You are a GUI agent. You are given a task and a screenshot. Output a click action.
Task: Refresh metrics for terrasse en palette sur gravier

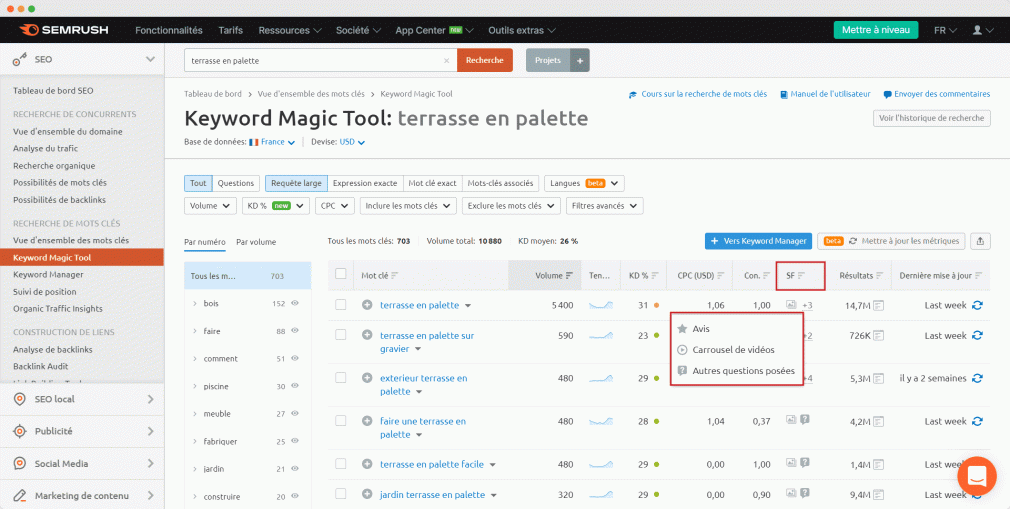(977, 336)
